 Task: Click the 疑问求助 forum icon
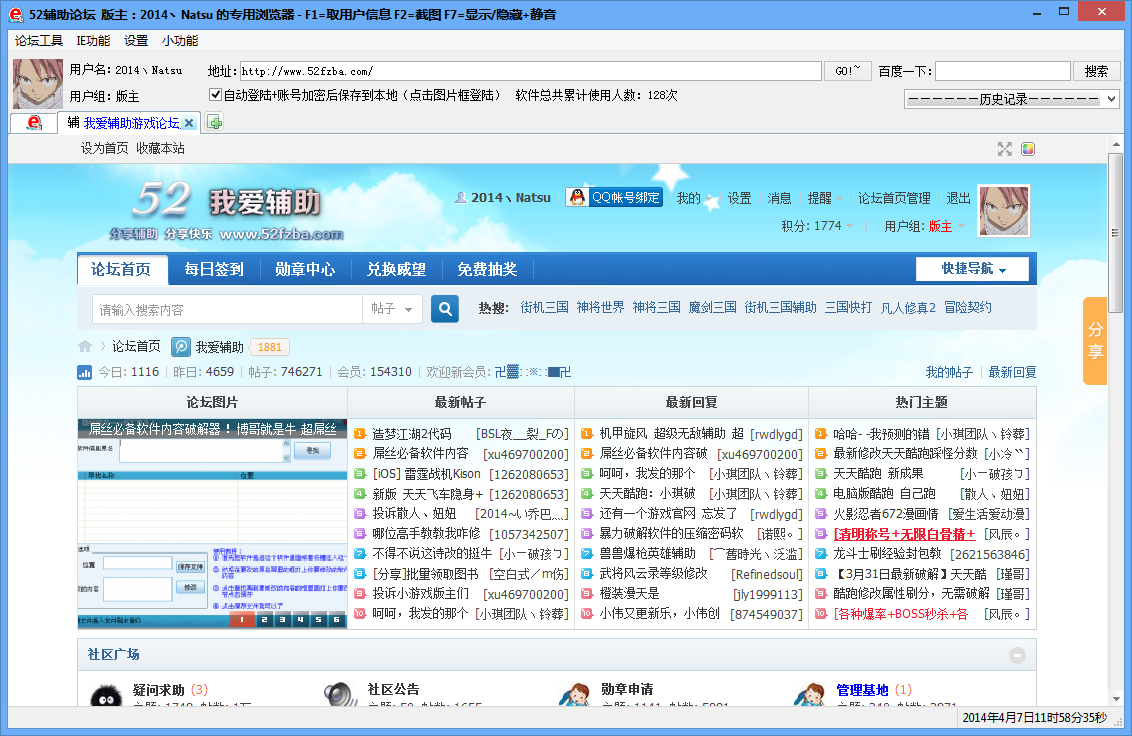point(106,696)
